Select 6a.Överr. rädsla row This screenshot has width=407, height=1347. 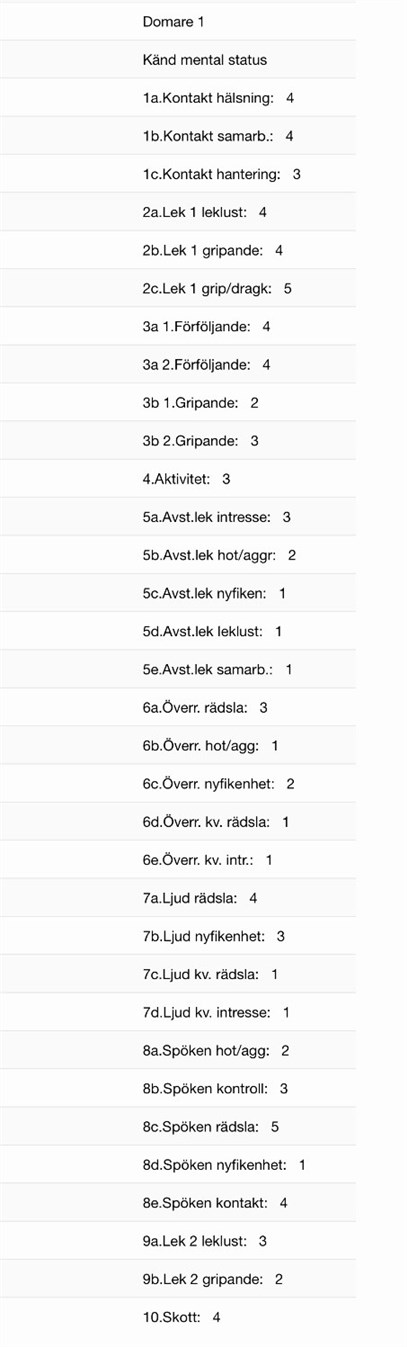(178, 707)
